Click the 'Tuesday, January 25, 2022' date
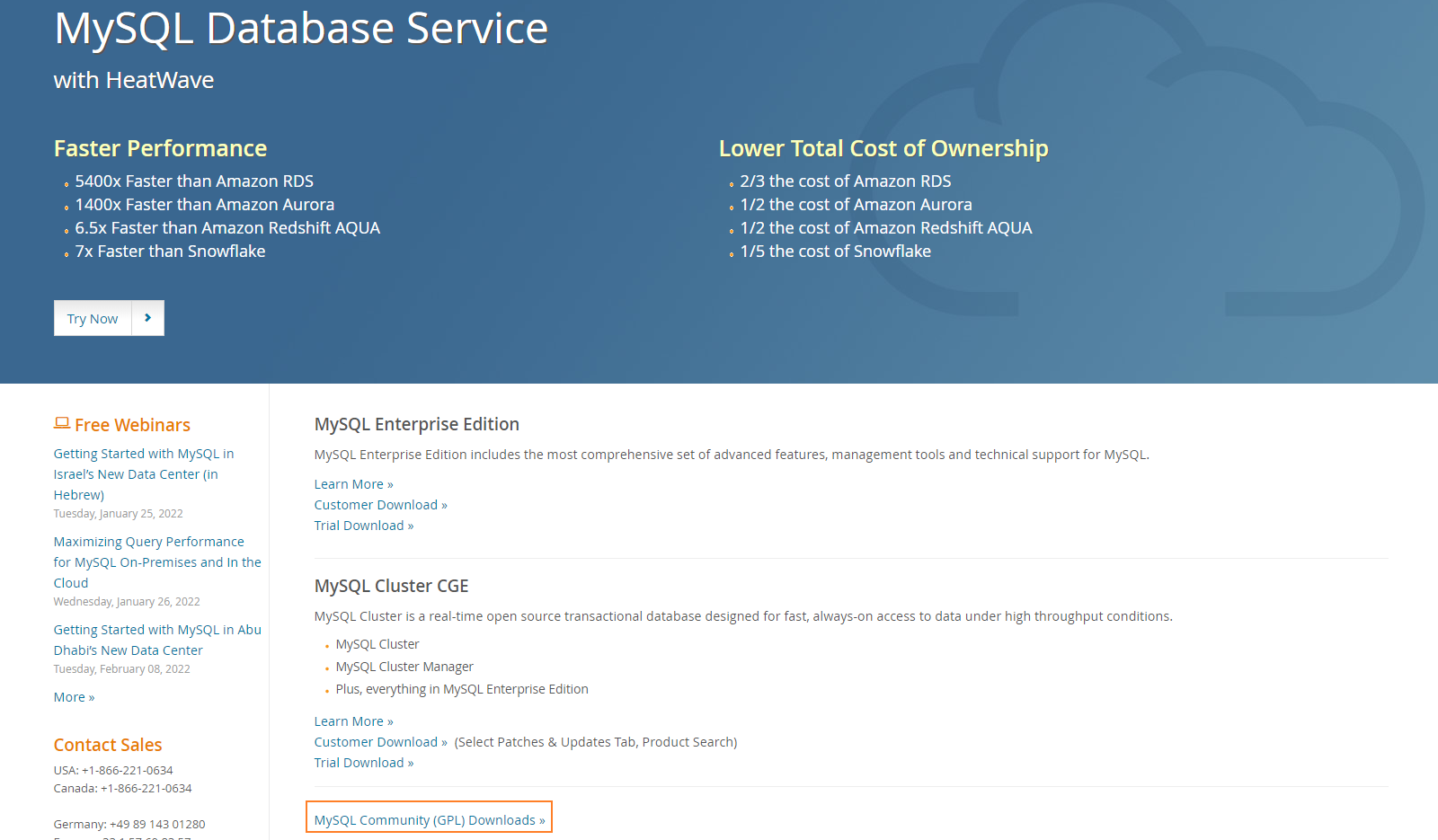The height and width of the screenshot is (840, 1438). point(119,514)
